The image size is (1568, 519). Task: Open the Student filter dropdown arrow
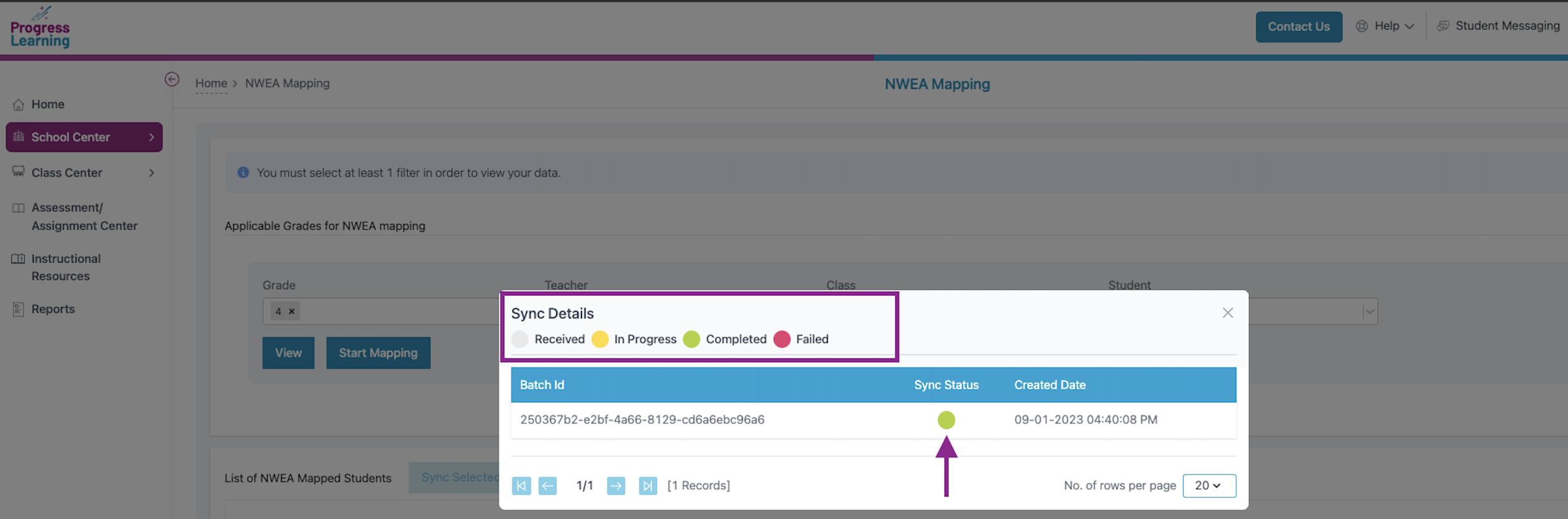(x=1369, y=312)
